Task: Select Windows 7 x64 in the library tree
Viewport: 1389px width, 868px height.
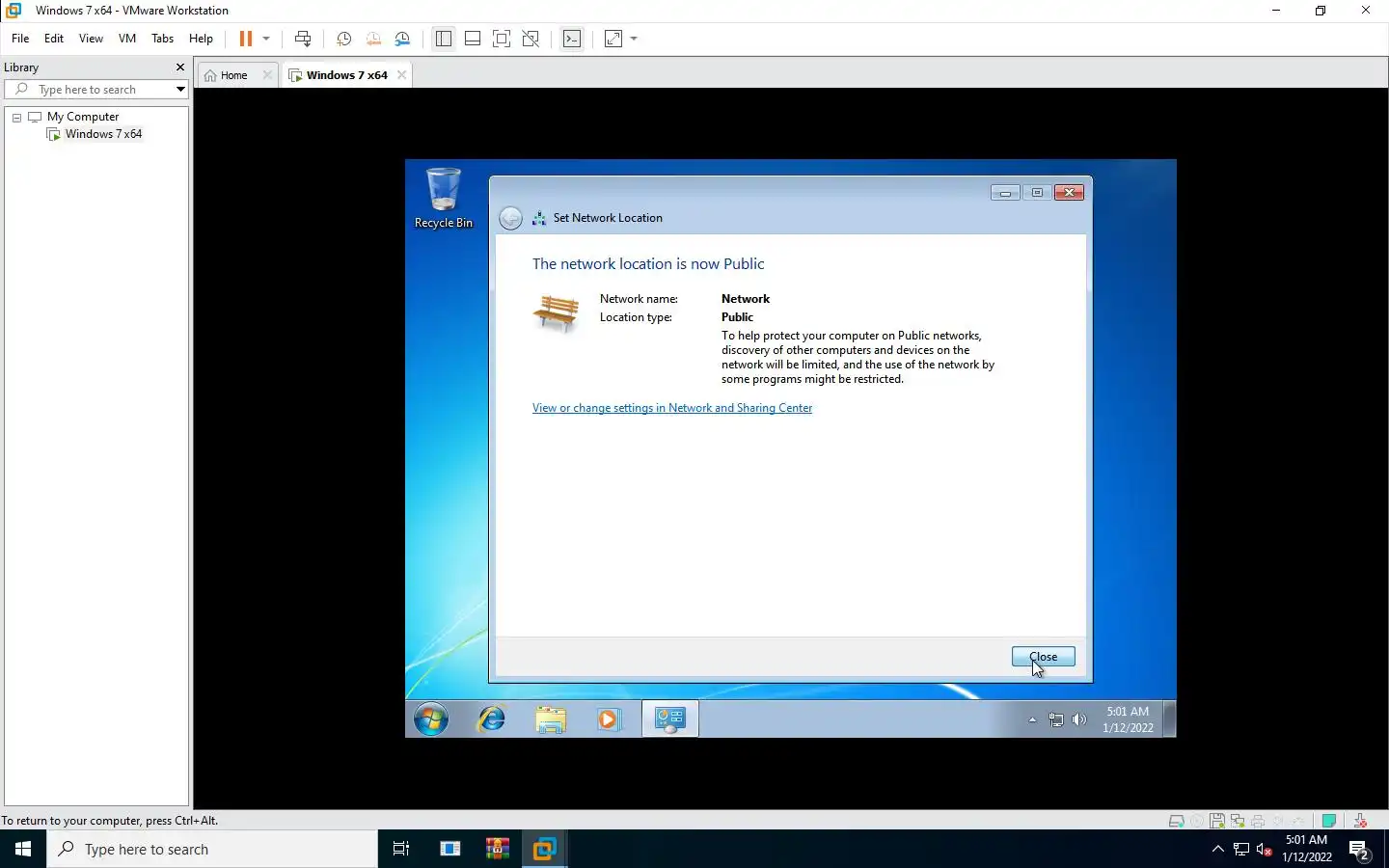Action: point(103,134)
